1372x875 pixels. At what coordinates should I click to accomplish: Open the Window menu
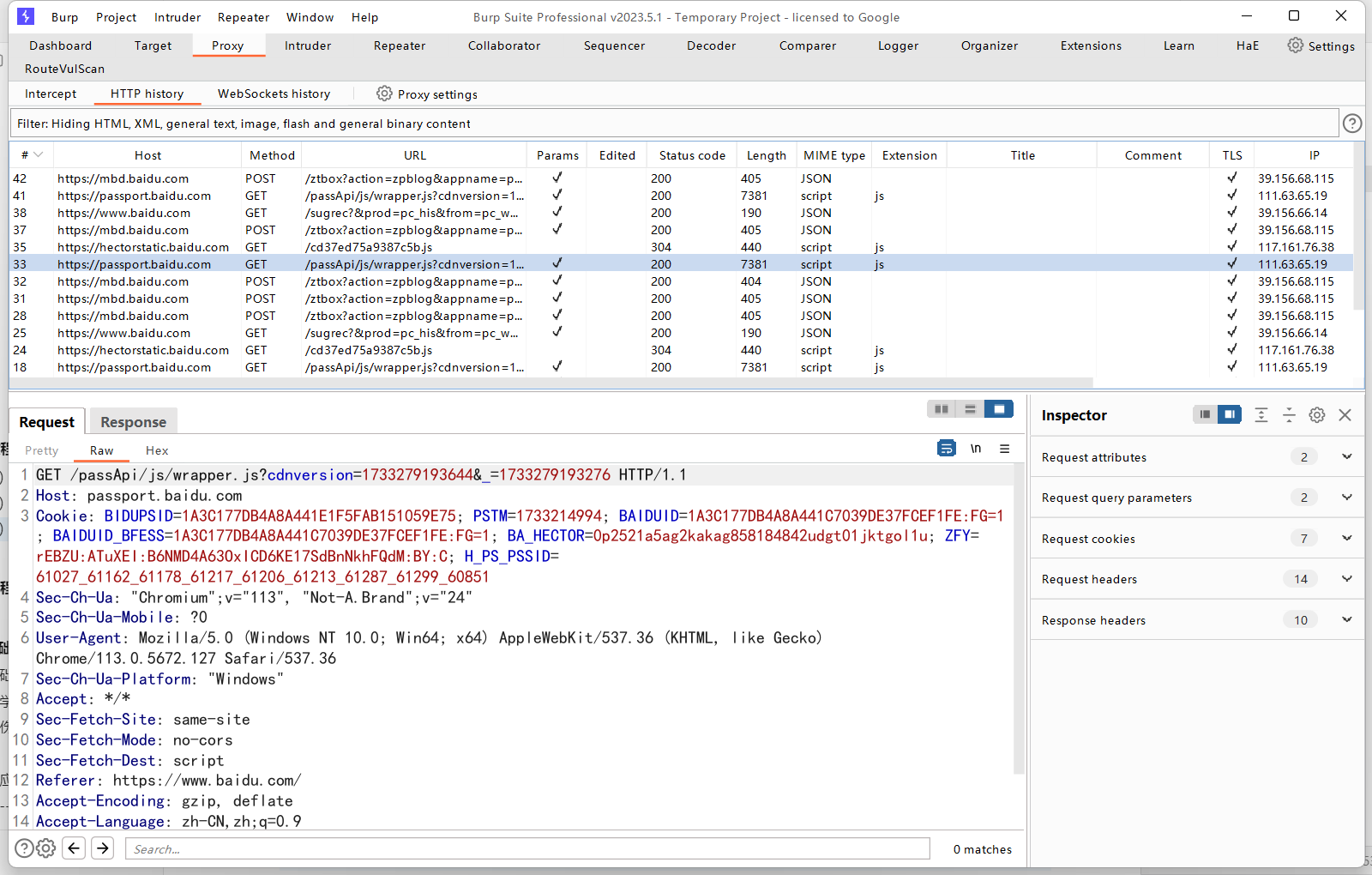tap(310, 17)
